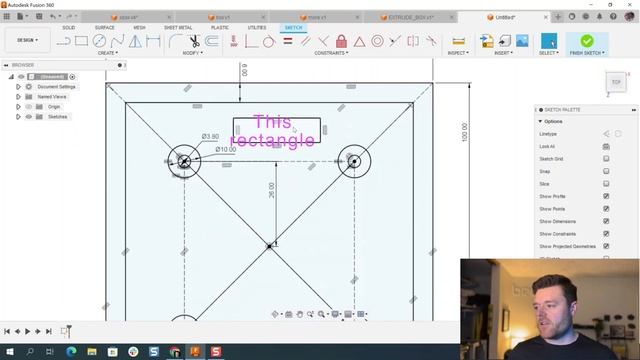Image resolution: width=640 pixels, height=360 pixels.
Task: Toggle the Show Profile checkbox
Action: 606,196
